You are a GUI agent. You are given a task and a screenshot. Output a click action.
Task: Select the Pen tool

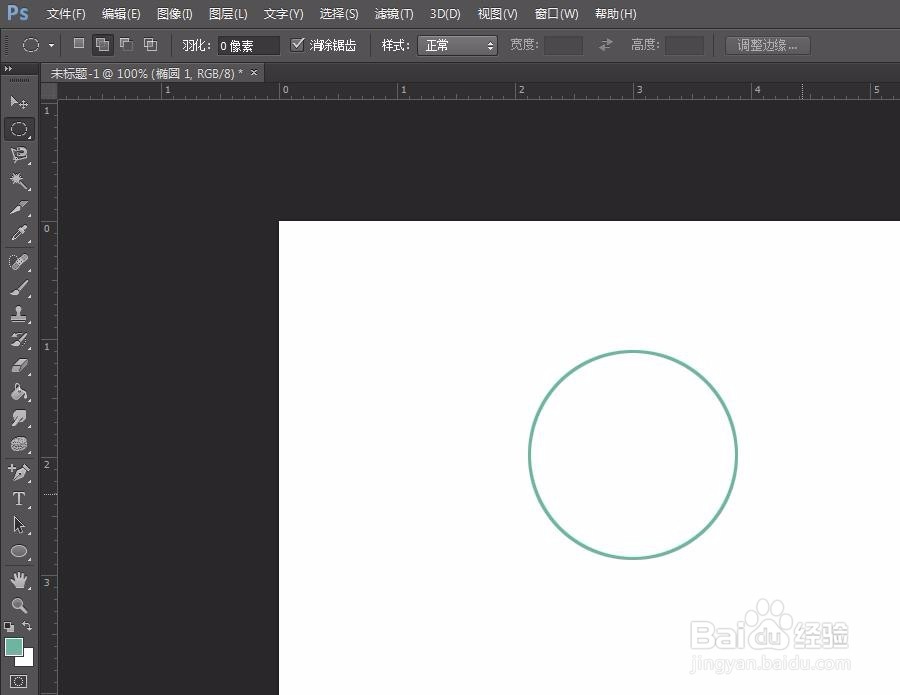point(19,472)
